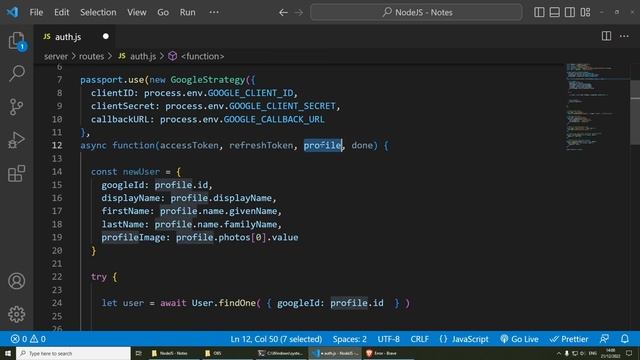Open the Explorer view in activity bar
The height and width of the screenshot is (360, 640).
16,41
